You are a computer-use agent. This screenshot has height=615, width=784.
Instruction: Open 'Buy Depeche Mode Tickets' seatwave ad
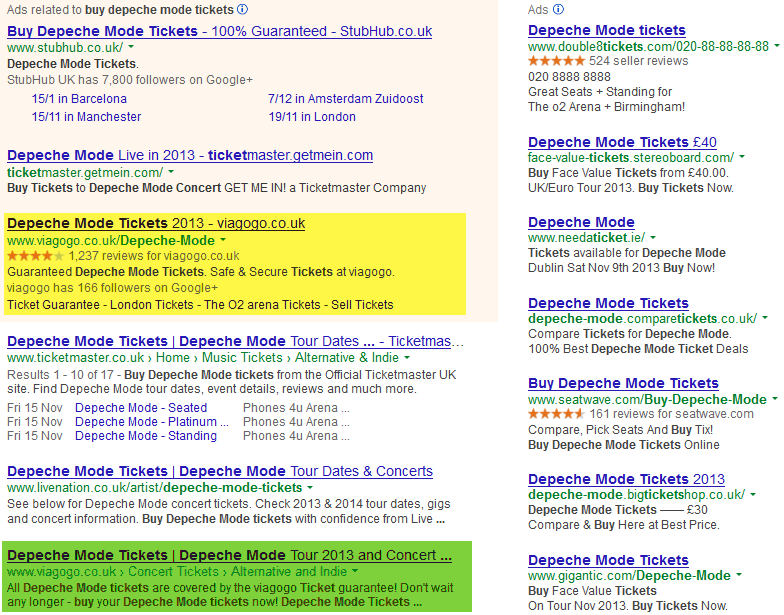623,384
